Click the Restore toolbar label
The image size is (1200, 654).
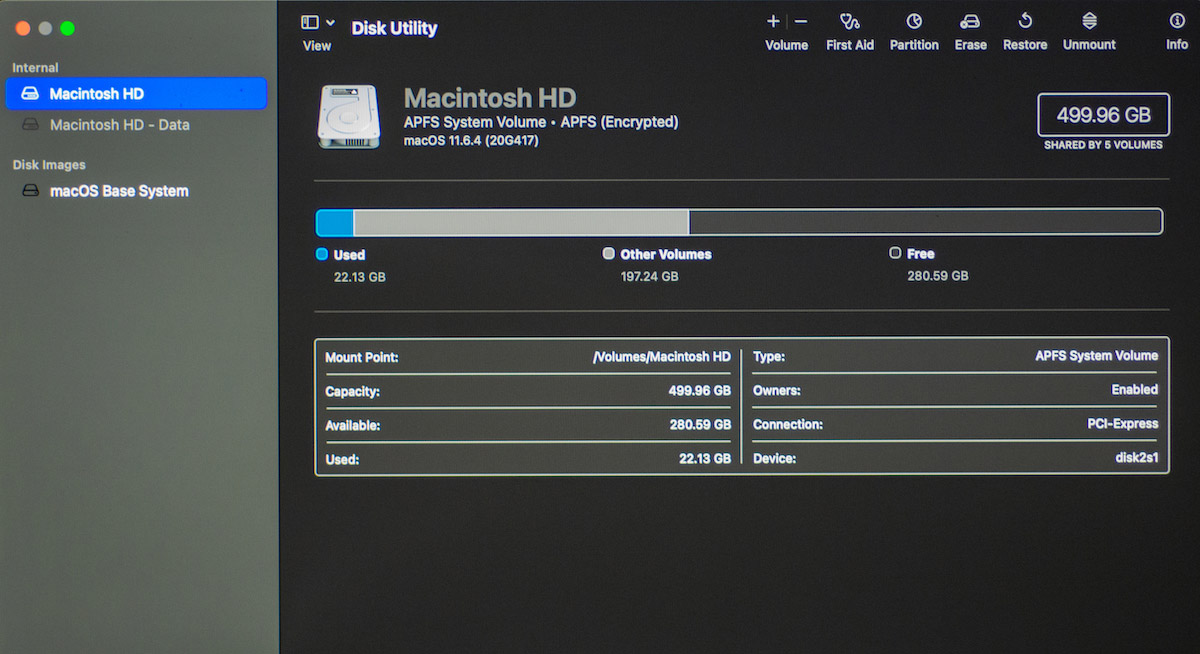1025,45
